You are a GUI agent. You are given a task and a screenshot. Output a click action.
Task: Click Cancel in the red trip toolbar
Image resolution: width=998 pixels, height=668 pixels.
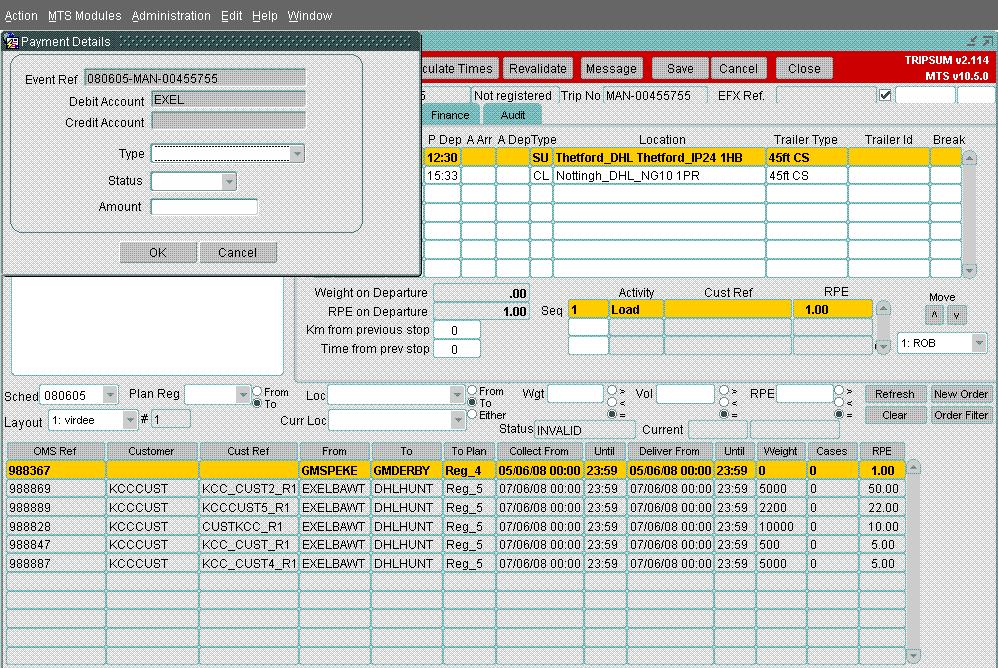(738, 69)
